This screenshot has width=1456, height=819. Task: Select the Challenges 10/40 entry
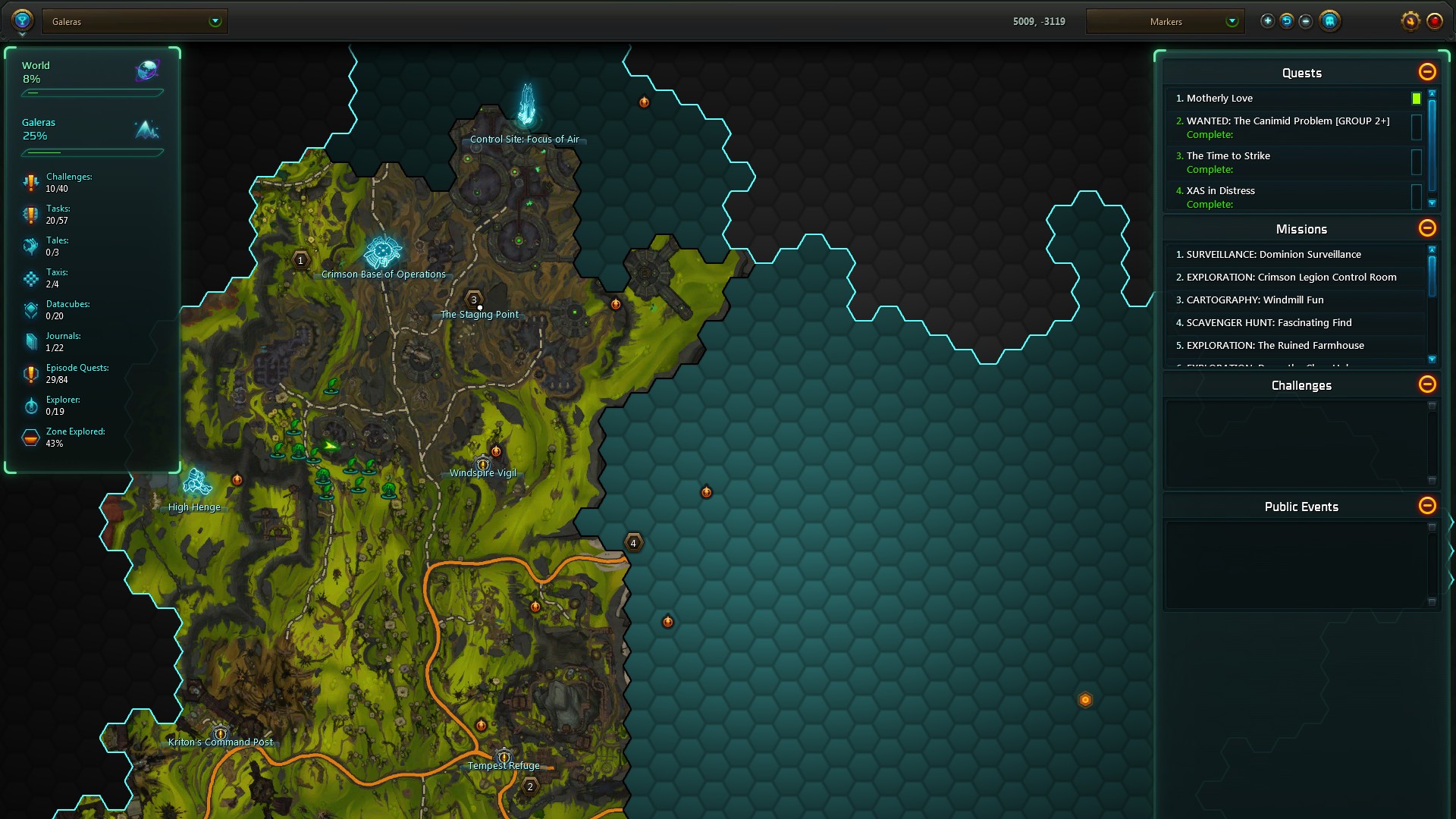(x=68, y=183)
